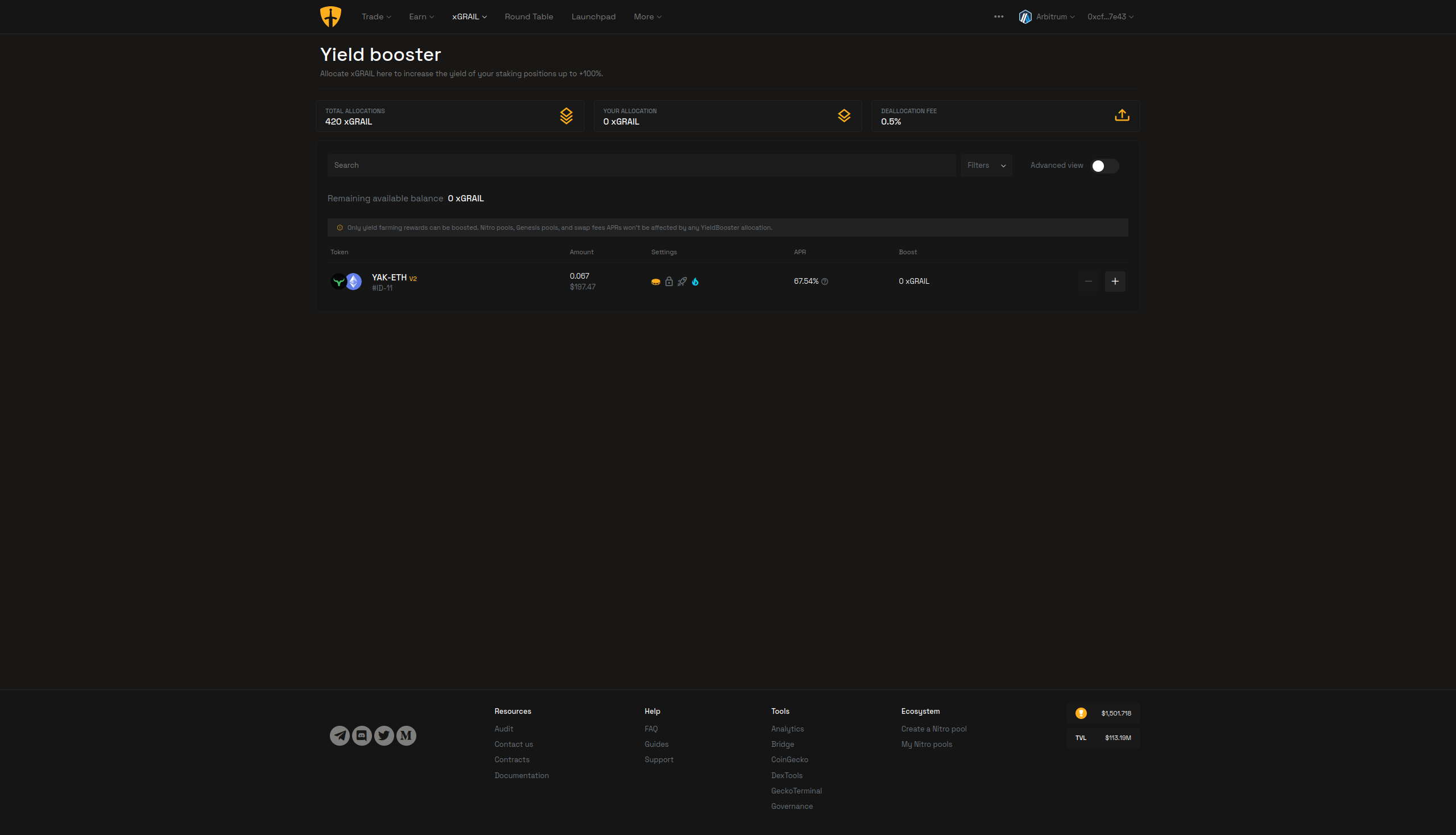The image size is (1456, 835).
Task: Open the Documentation link
Action: point(522,775)
